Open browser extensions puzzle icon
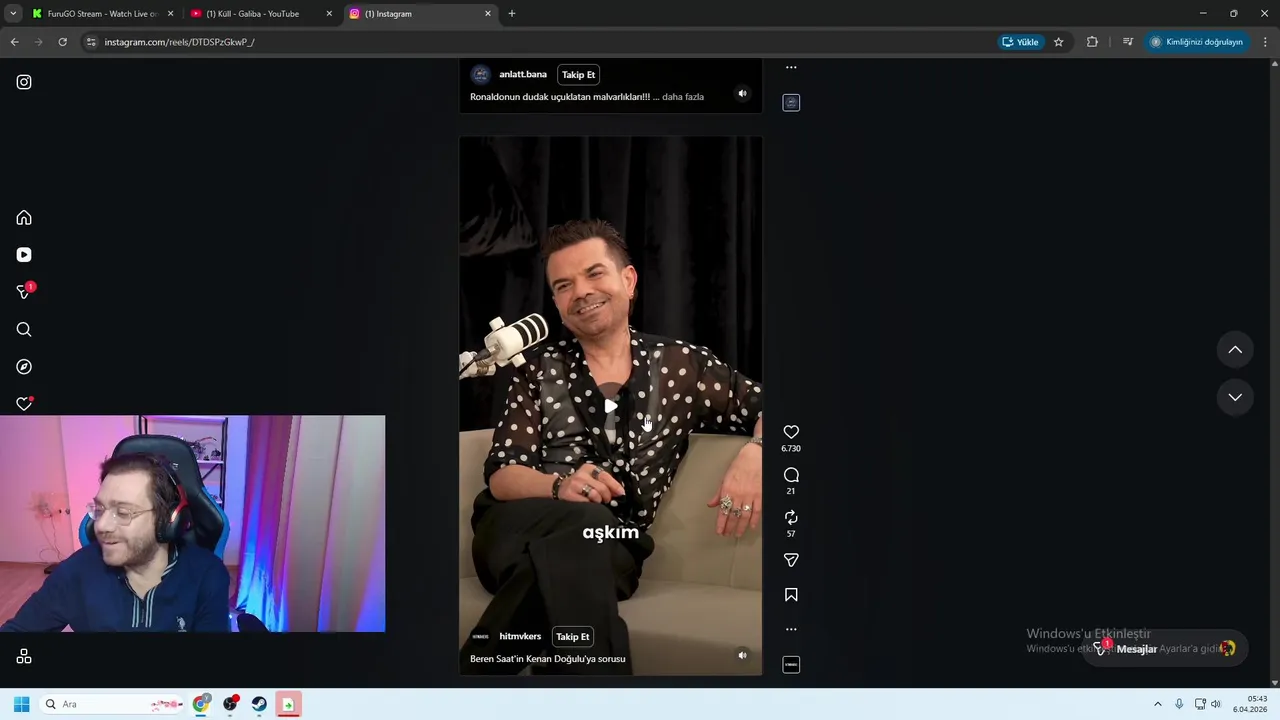Image resolution: width=1280 pixels, height=720 pixels. coord(1092,42)
